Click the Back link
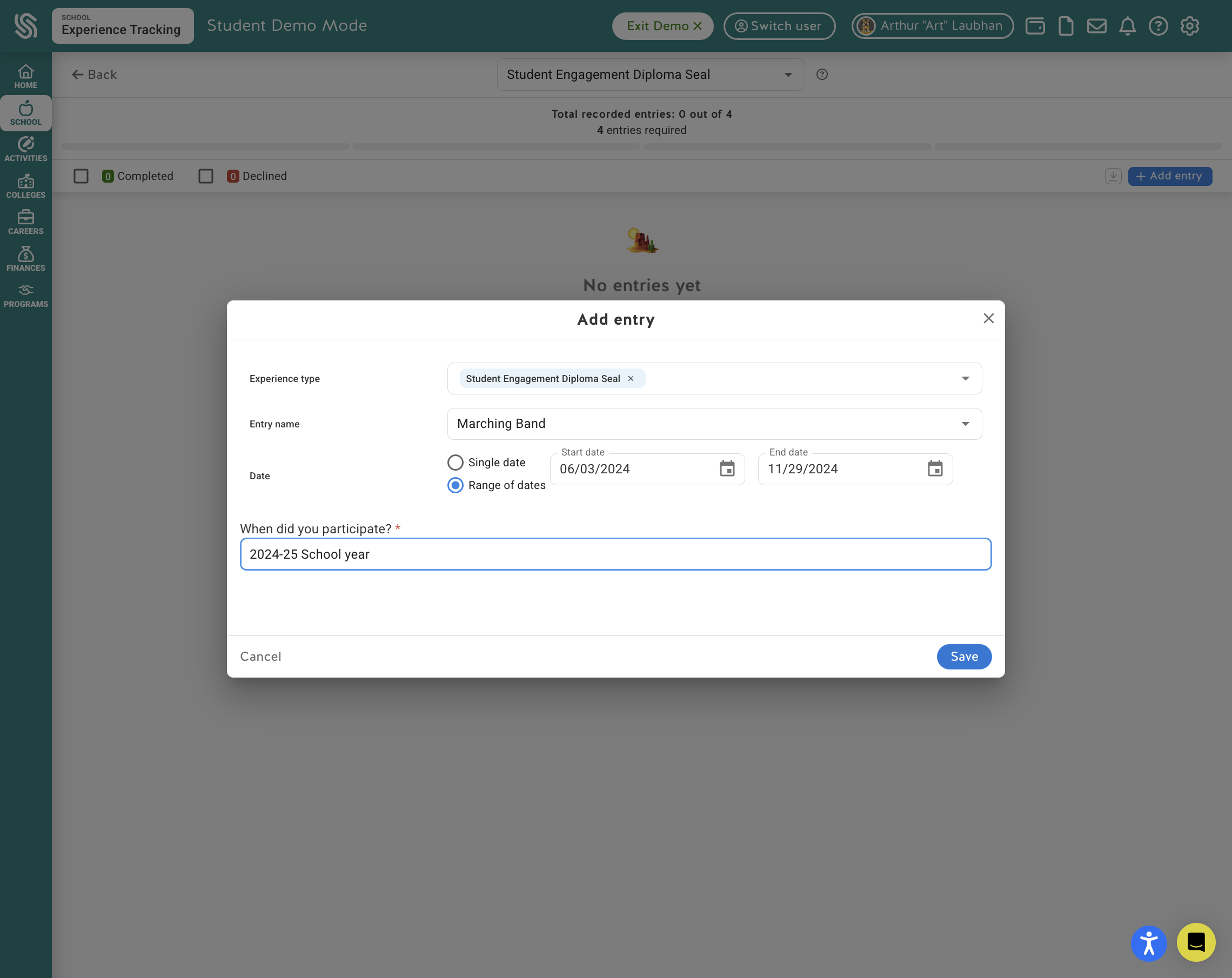Screen dimensions: 1232x978 pos(94,74)
